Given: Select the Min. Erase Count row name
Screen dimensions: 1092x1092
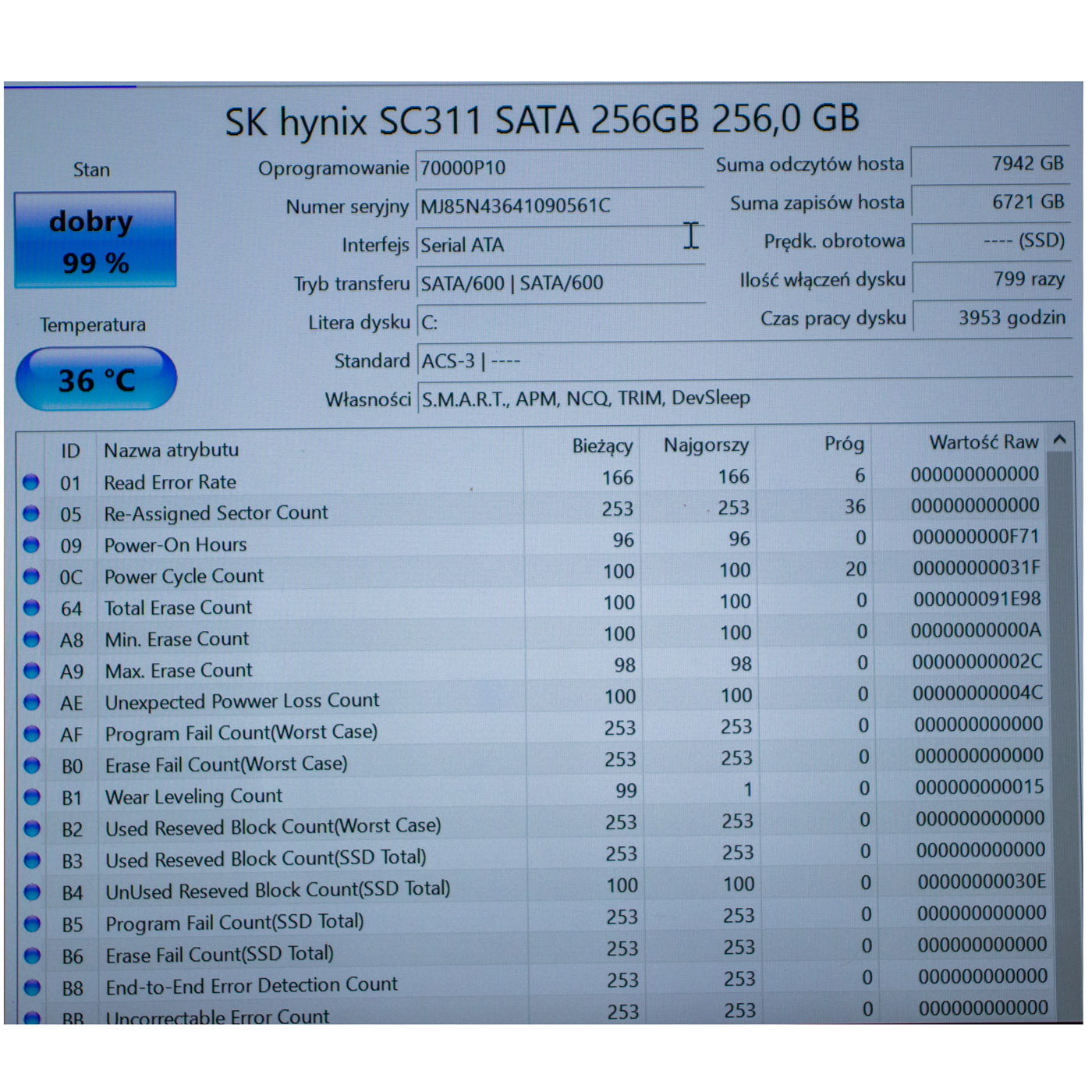Looking at the screenshot, I should [177, 639].
